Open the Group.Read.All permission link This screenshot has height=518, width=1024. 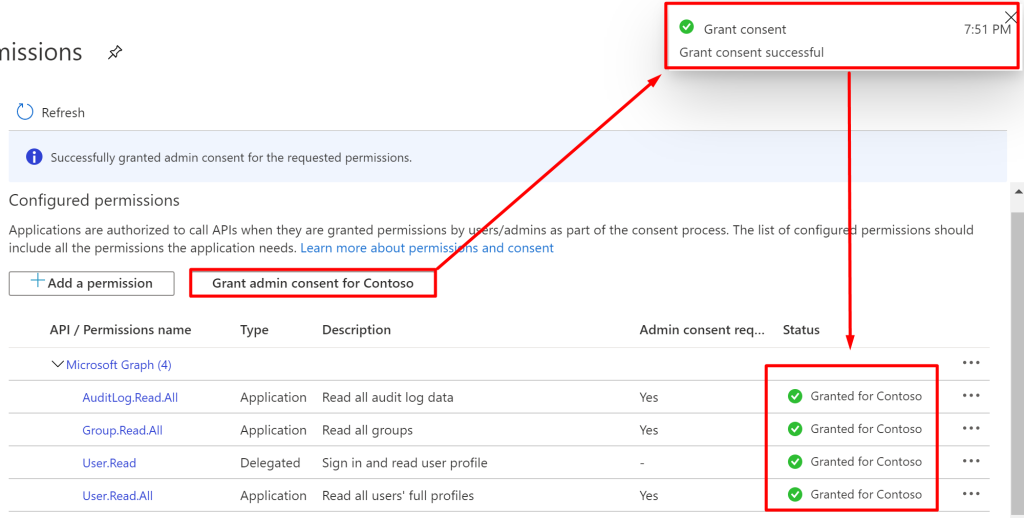click(122, 430)
